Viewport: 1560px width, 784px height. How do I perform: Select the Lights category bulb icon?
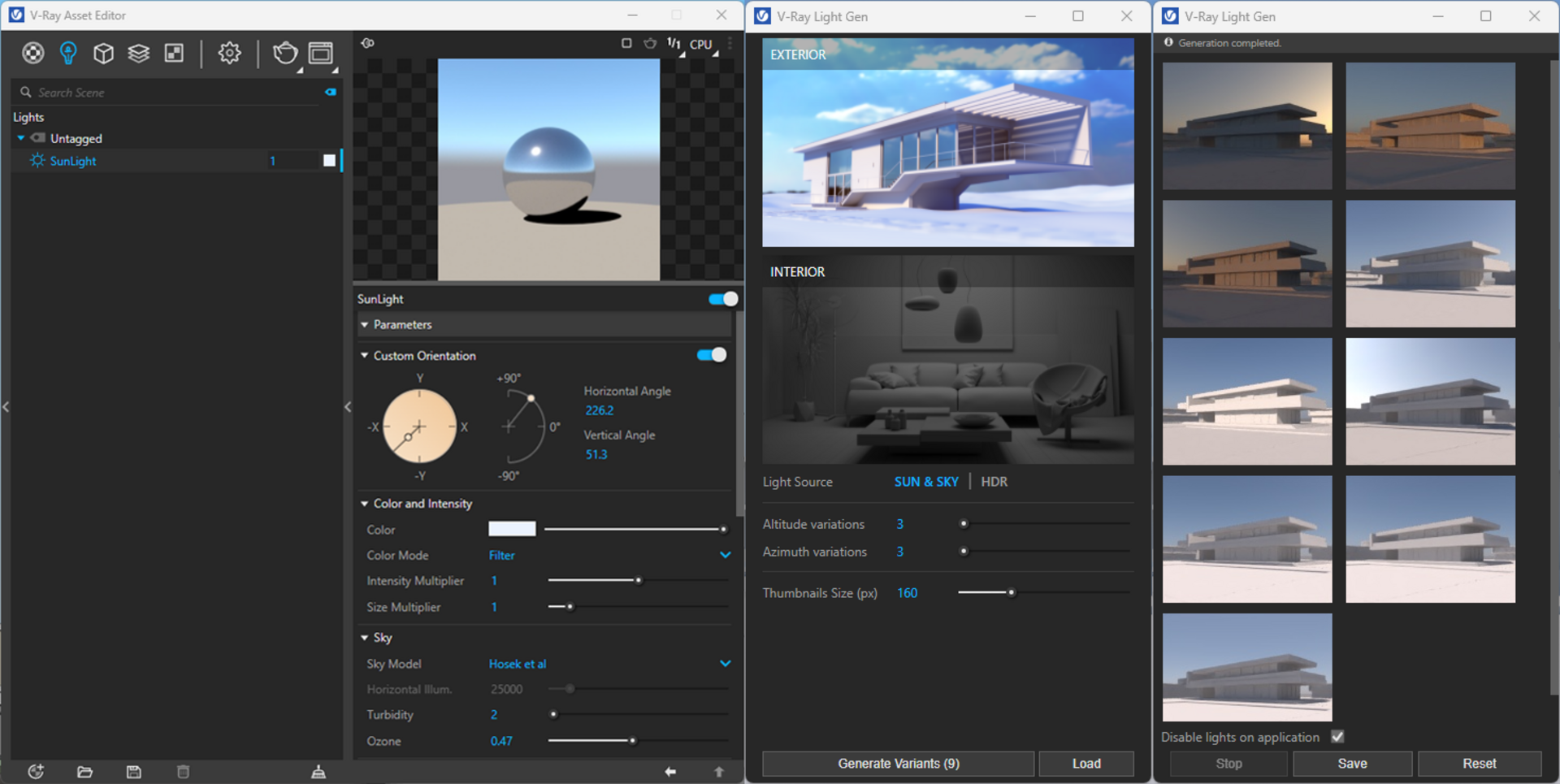(x=68, y=54)
